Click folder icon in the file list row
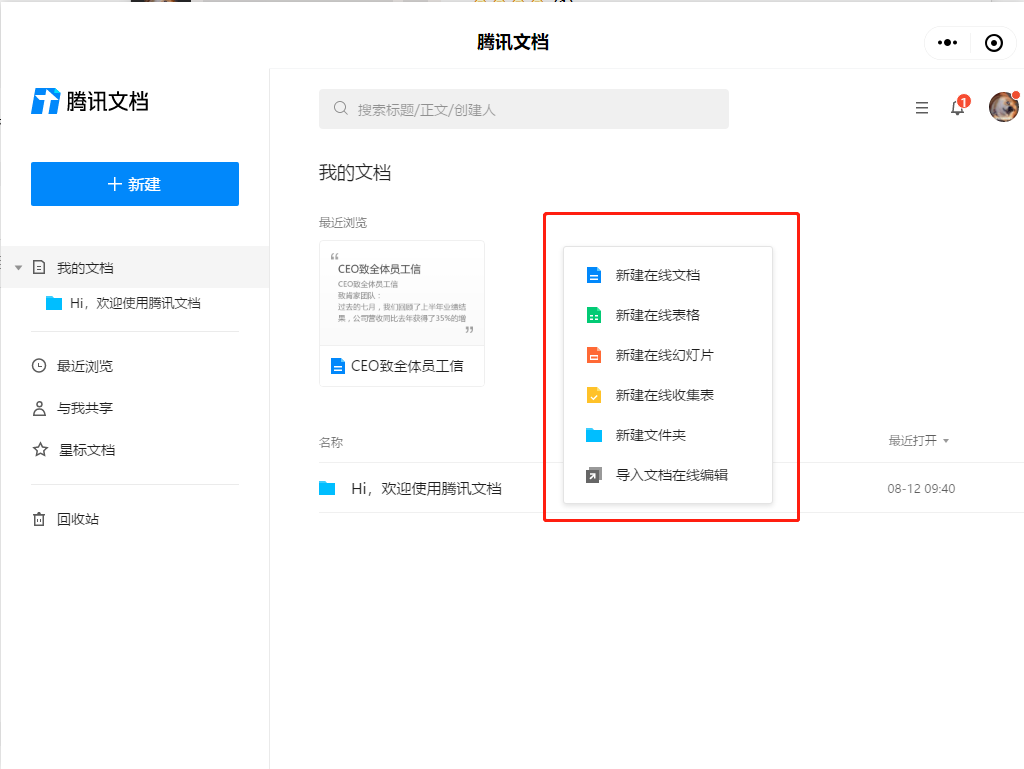Image resolution: width=1024 pixels, height=769 pixels. [327, 488]
